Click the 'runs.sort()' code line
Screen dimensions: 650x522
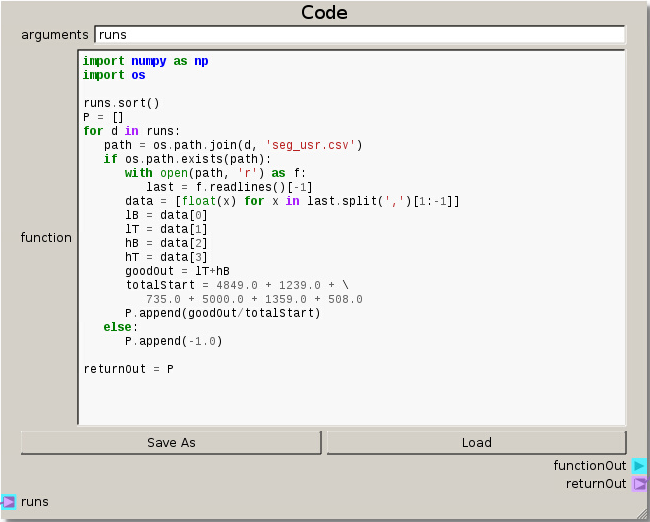[x=121, y=103]
